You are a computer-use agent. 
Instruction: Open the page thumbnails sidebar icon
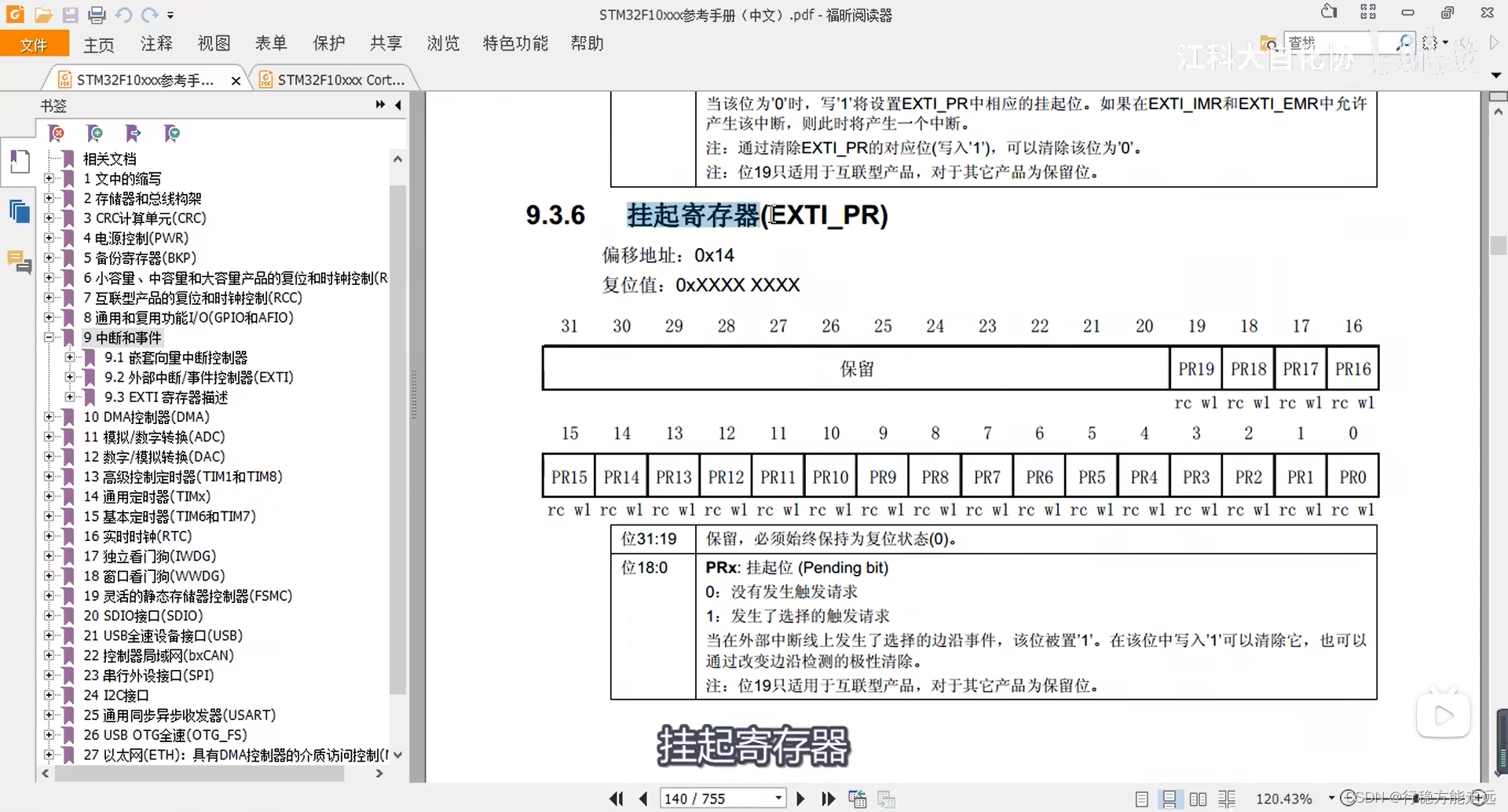(x=19, y=212)
